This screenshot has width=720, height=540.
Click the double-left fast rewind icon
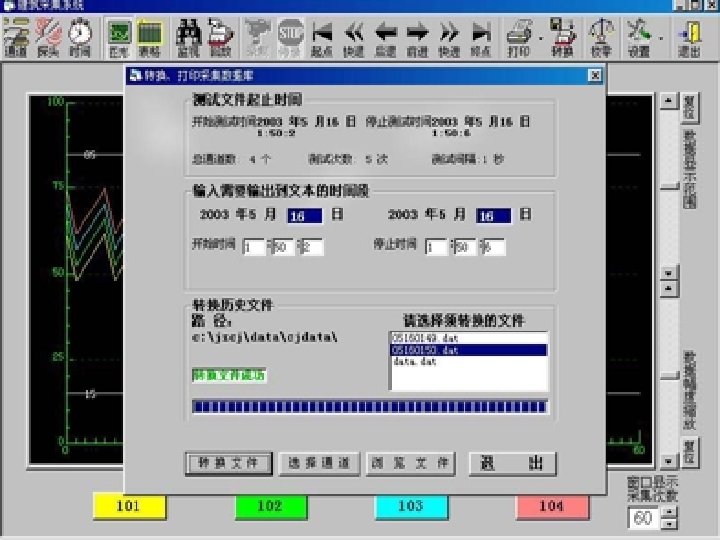(354, 38)
